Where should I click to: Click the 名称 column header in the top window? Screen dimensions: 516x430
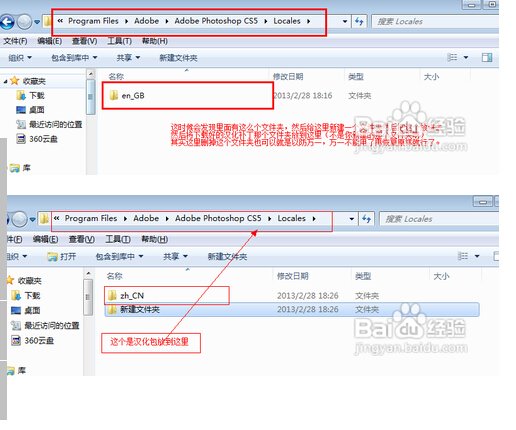[x=116, y=77]
